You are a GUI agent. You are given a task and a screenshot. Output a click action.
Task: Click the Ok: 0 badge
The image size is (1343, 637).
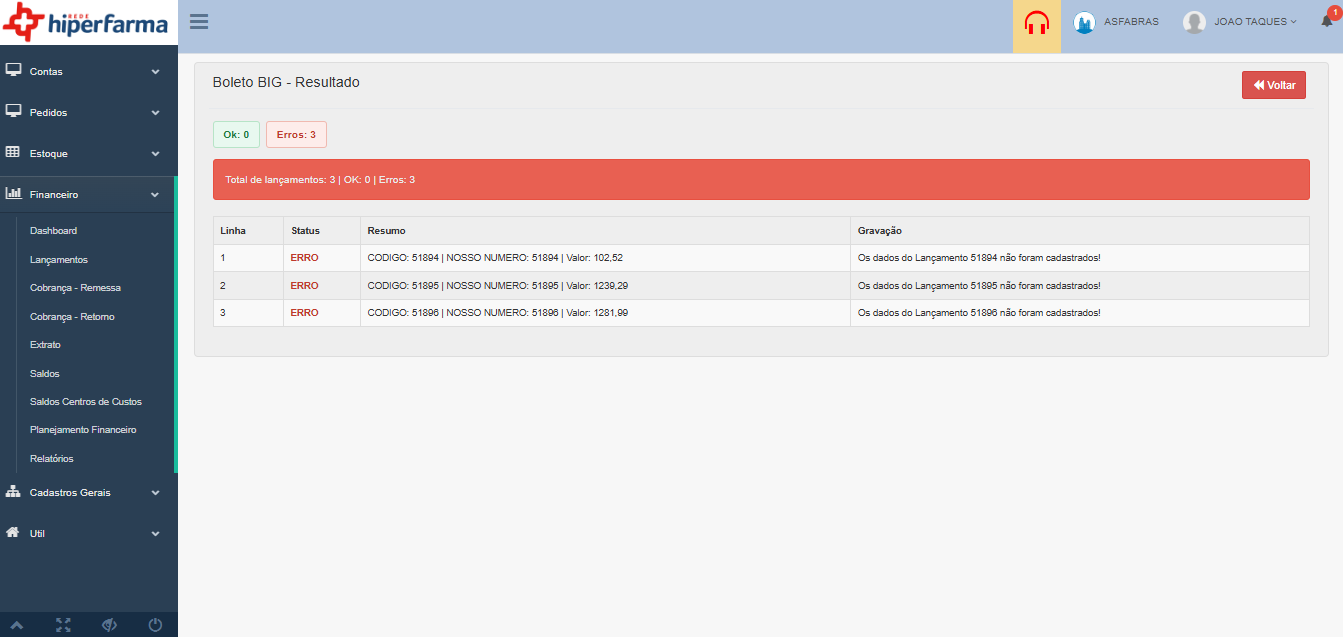[236, 134]
